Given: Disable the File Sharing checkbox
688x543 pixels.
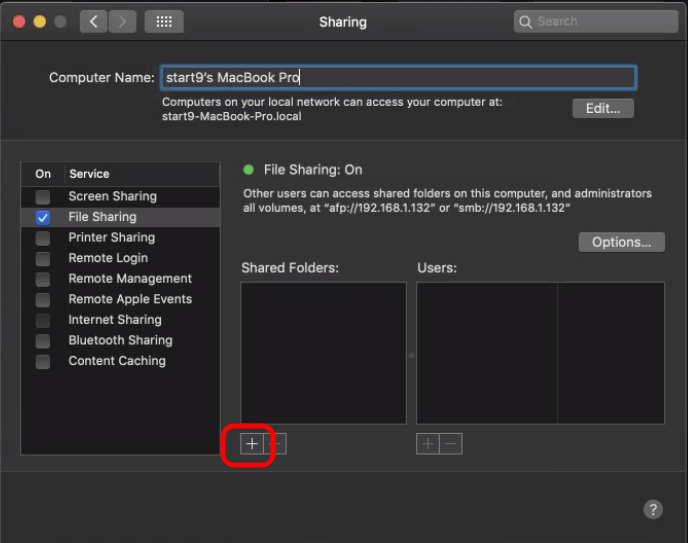Looking at the screenshot, I should coord(43,217).
